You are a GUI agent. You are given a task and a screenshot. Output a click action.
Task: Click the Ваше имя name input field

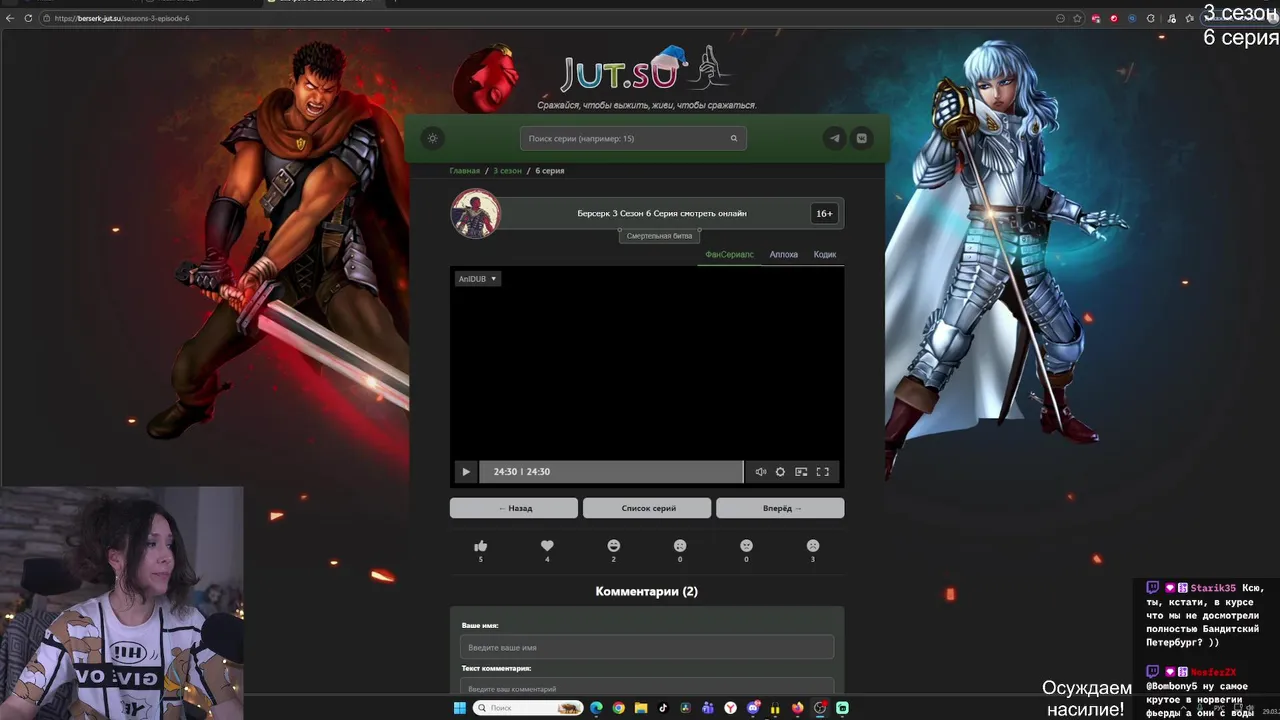(x=647, y=647)
